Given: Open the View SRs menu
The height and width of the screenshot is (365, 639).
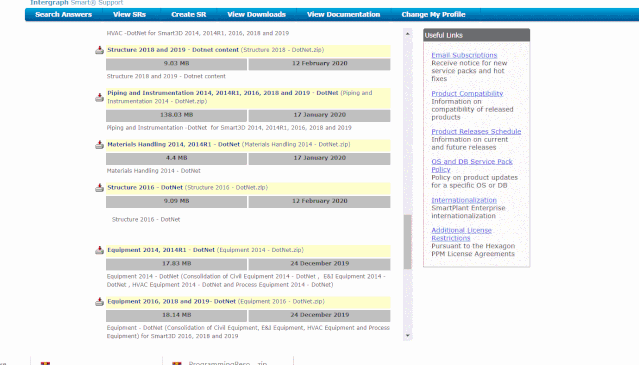Looking at the screenshot, I should [129, 15].
